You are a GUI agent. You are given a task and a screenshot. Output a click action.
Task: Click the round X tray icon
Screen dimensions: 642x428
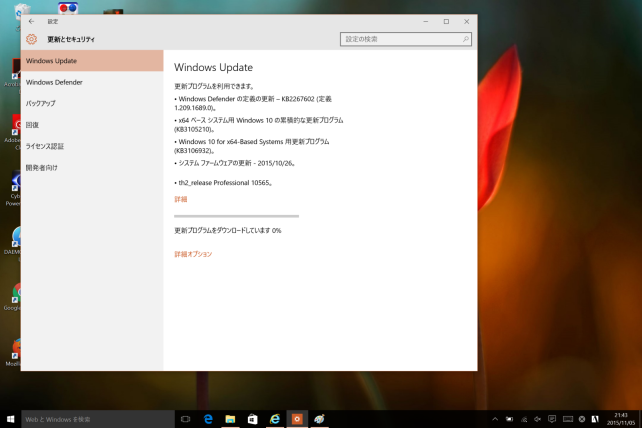point(582,419)
